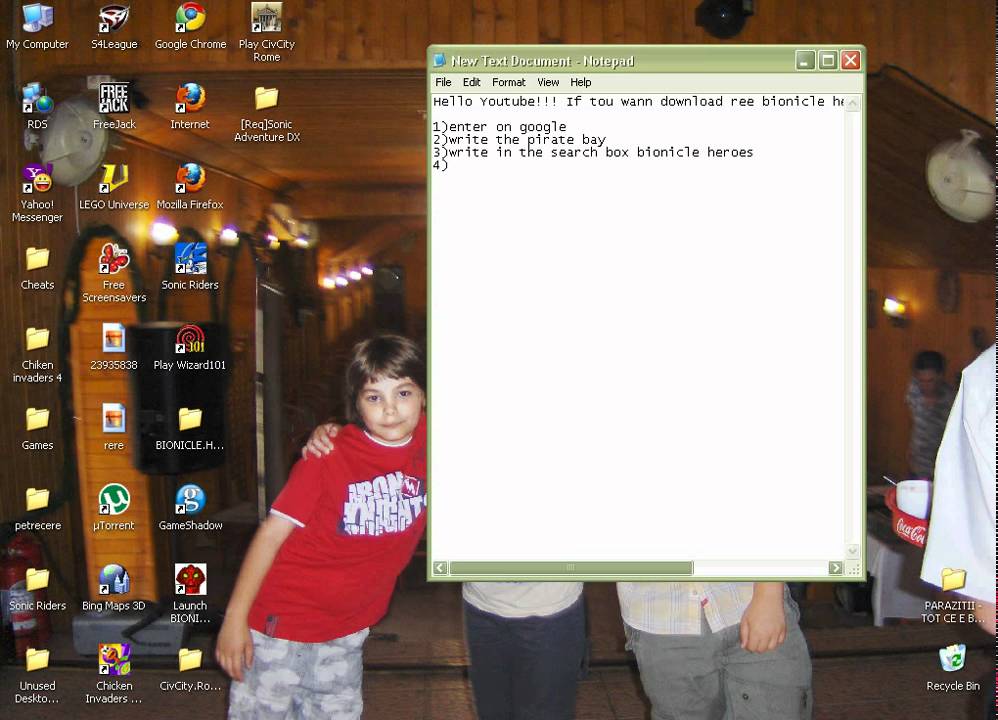Select the rere file icon
The width and height of the screenshot is (998, 720).
pos(114,428)
